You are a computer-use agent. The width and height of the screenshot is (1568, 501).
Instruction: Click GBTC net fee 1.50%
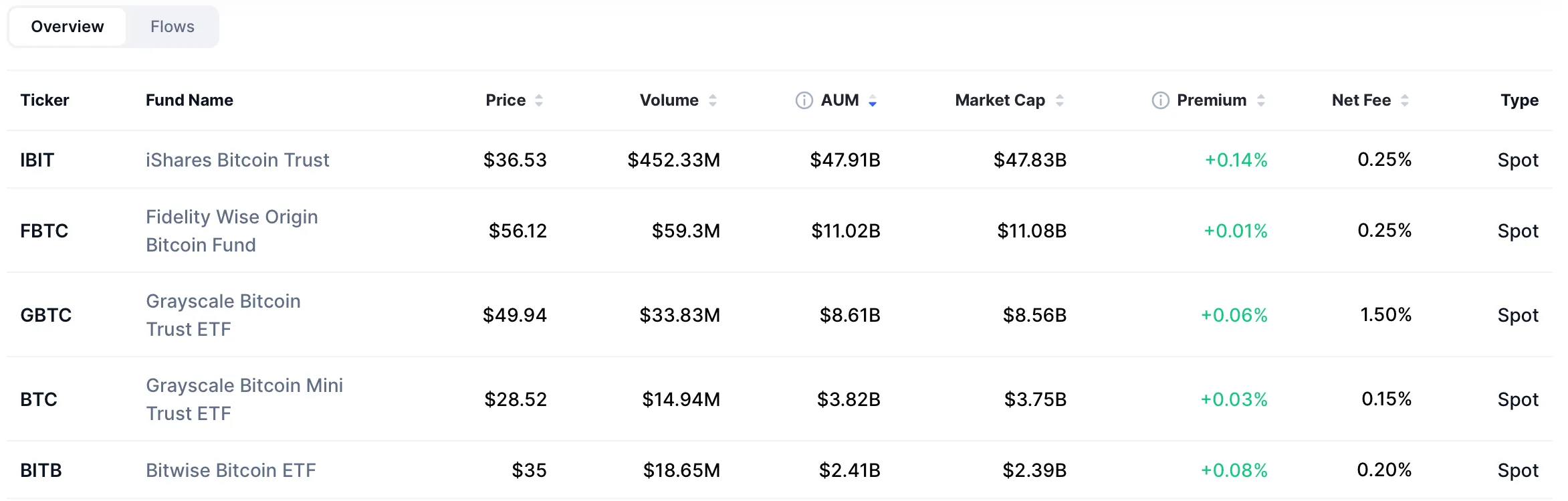click(x=1385, y=314)
